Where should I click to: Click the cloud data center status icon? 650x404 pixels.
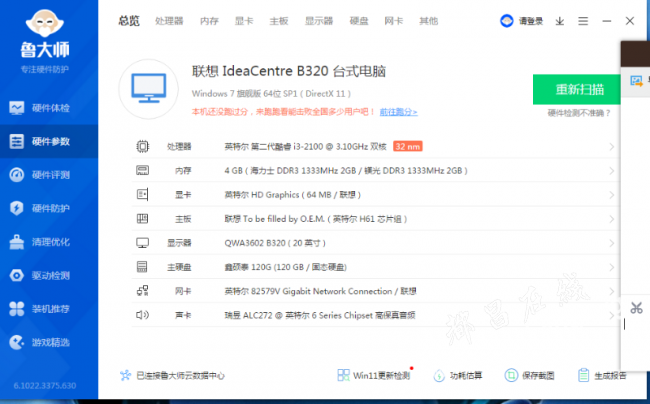coord(125,375)
